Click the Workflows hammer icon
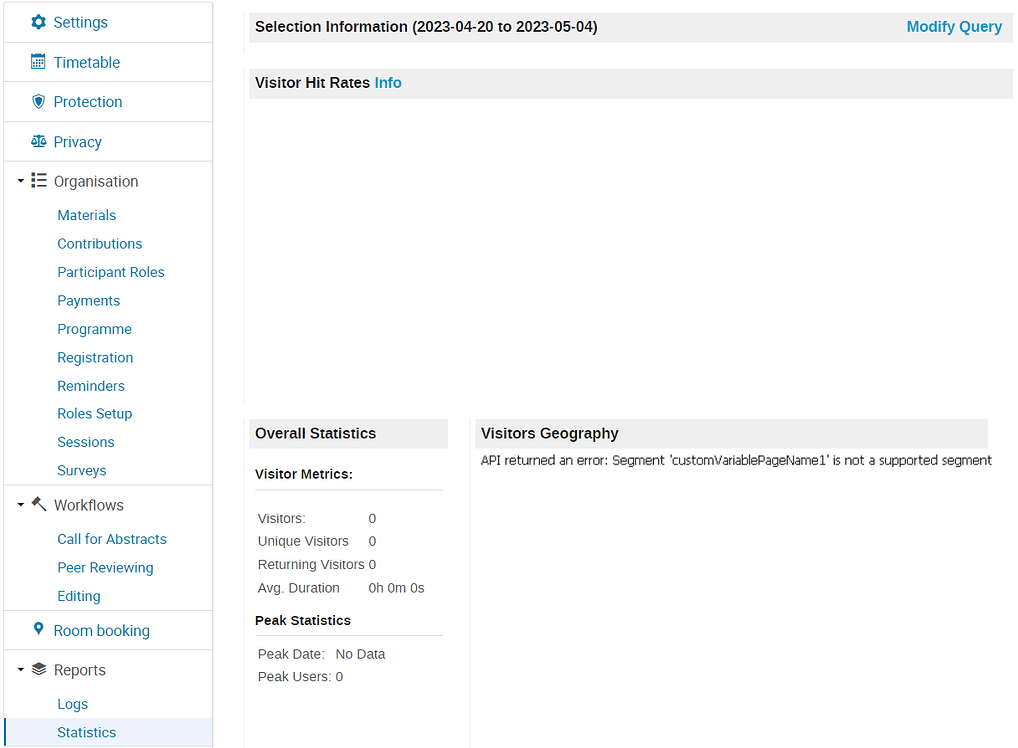Screen dimensions: 1018x748 39,504
